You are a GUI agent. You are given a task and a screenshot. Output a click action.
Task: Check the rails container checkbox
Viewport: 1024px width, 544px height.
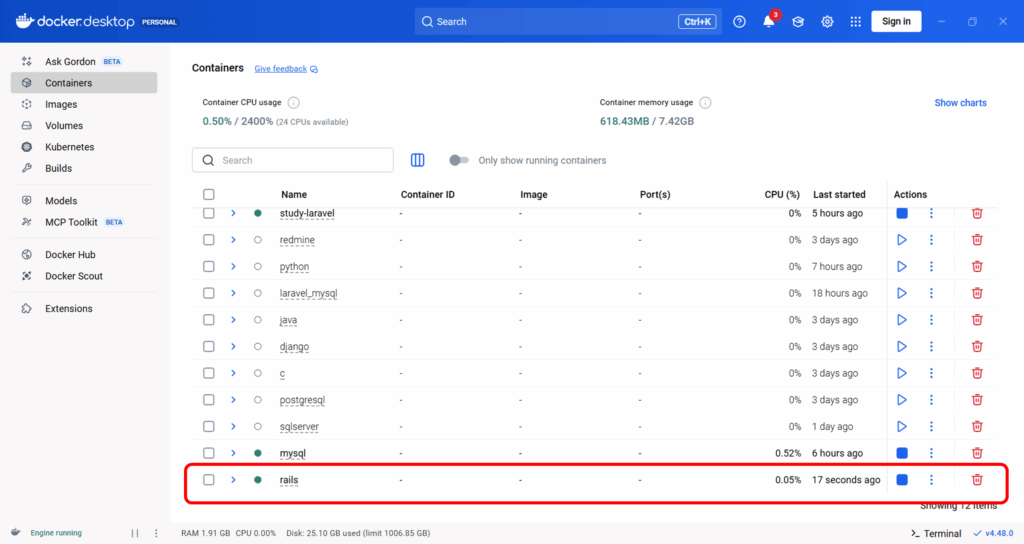(209, 480)
